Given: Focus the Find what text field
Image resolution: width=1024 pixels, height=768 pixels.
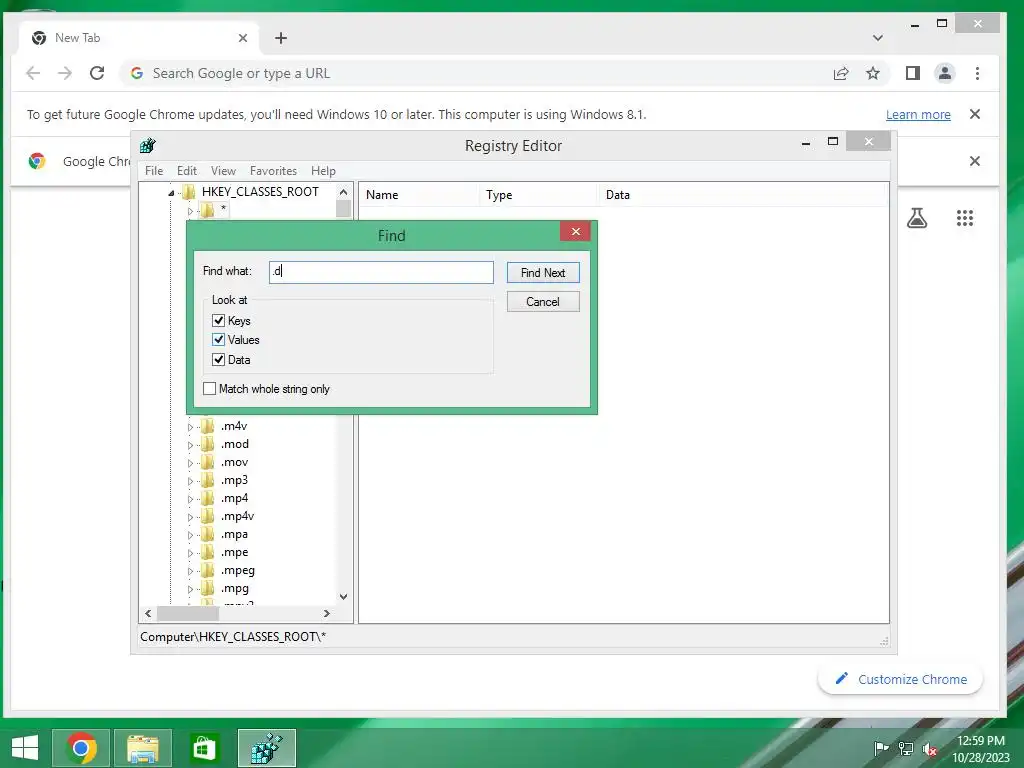Looking at the screenshot, I should [381, 272].
